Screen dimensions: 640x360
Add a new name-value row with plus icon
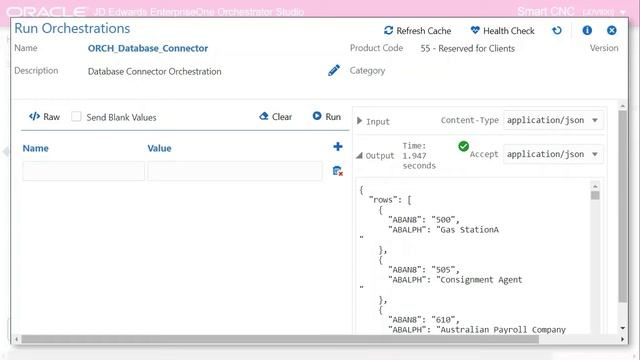point(338,147)
